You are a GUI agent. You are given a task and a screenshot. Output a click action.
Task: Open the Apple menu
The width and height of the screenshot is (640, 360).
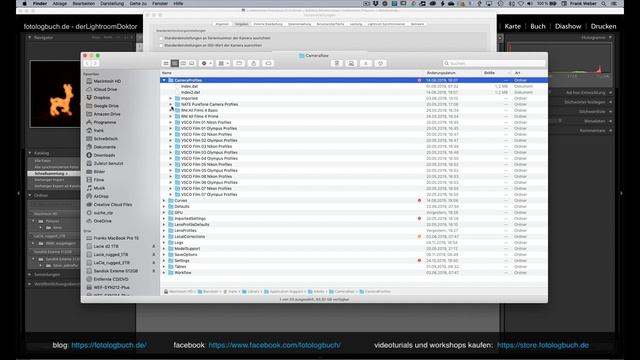pos(24,4)
